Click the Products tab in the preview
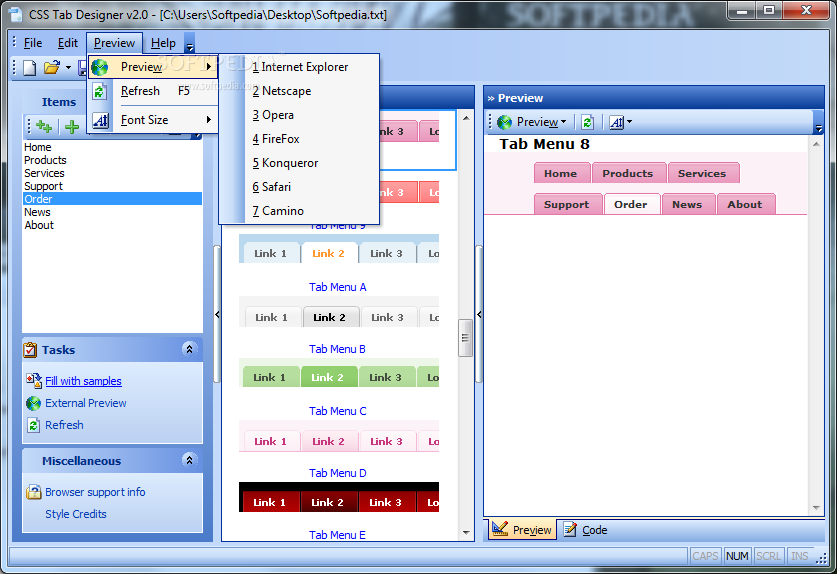The height and width of the screenshot is (574, 837). point(628,173)
